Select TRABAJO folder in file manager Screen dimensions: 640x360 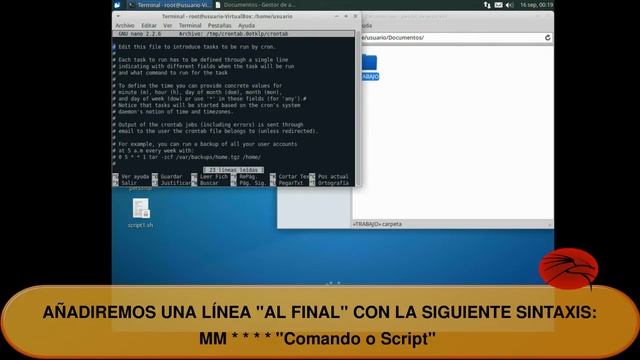point(369,67)
